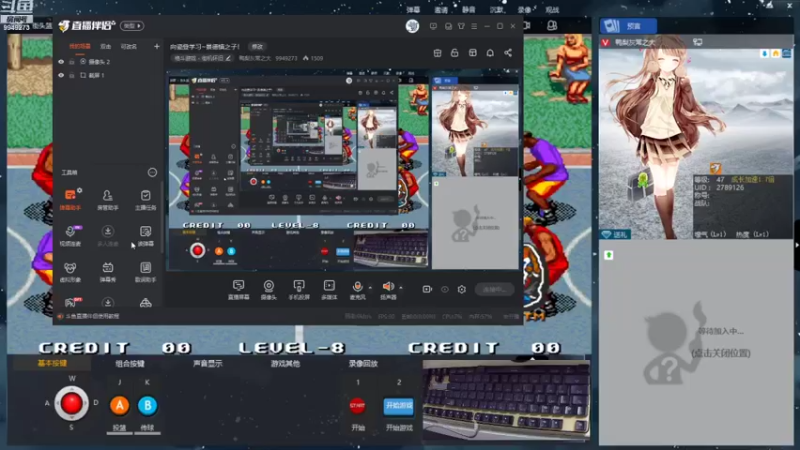Open the notification bell in stream header
The width and height of the screenshot is (800, 450).
pyautogui.click(x=490, y=53)
